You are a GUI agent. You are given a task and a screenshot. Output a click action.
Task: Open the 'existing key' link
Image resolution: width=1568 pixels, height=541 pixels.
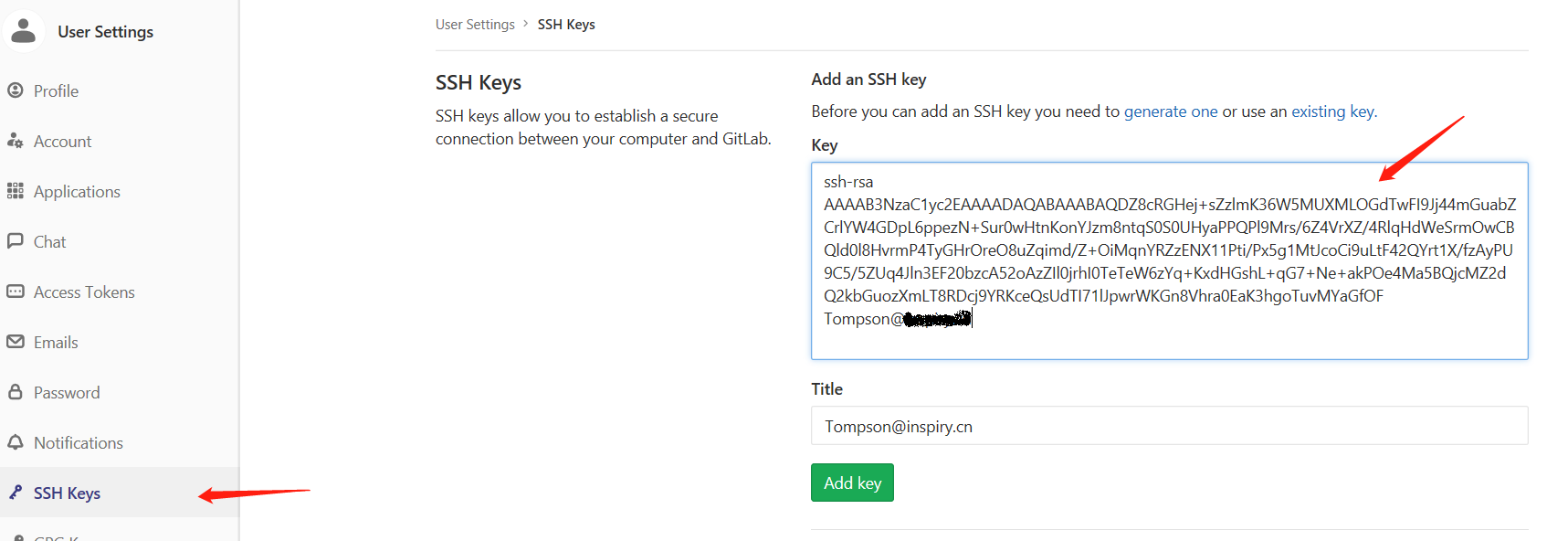tap(1331, 111)
